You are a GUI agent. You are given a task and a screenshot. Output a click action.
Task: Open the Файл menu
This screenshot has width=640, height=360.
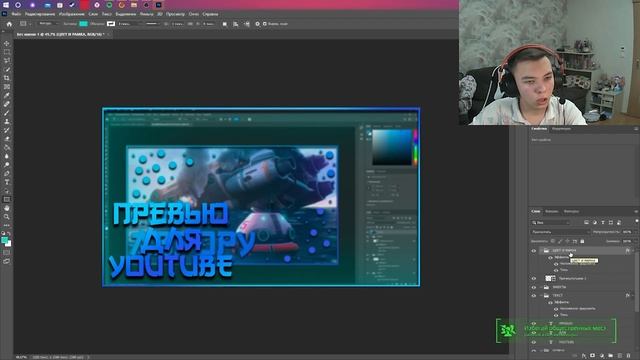[x=16, y=14]
